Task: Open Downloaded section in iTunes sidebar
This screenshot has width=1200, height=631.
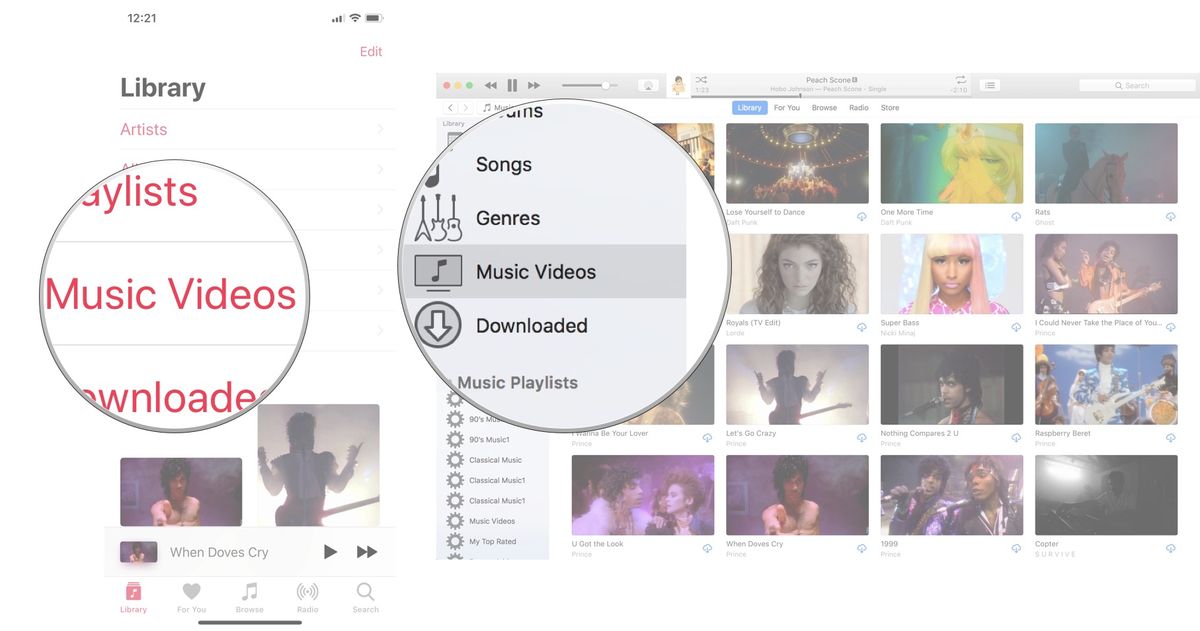Action: click(531, 325)
